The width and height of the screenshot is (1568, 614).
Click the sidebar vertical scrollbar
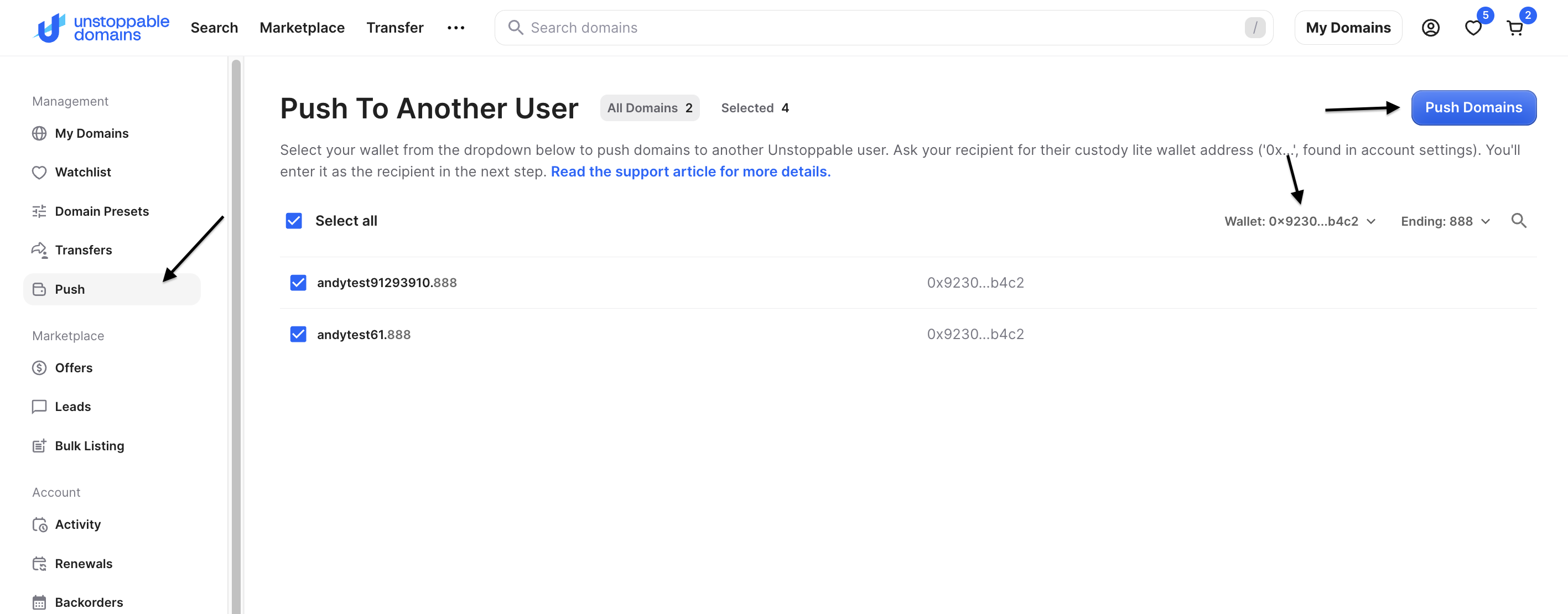pos(236,335)
